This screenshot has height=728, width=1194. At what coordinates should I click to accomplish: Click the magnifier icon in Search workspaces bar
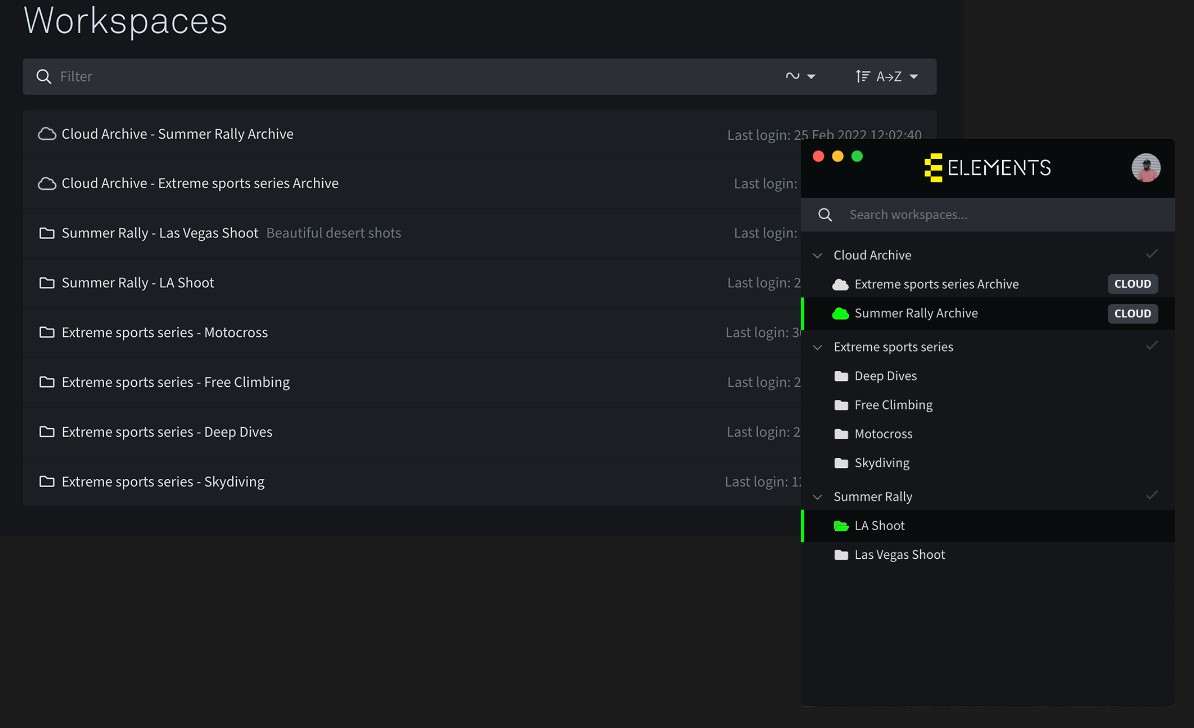pos(825,215)
